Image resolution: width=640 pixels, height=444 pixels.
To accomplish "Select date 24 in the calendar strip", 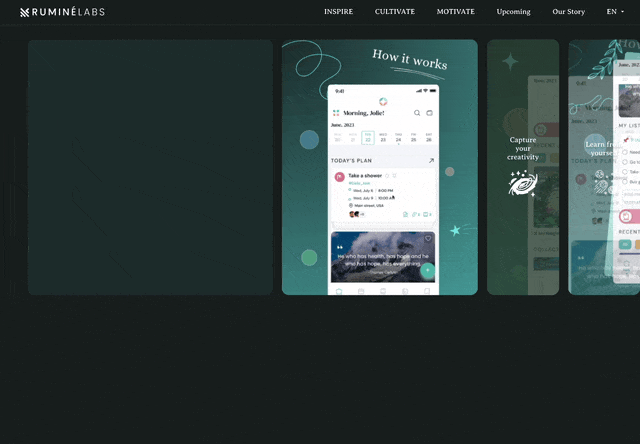I will 398,138.
